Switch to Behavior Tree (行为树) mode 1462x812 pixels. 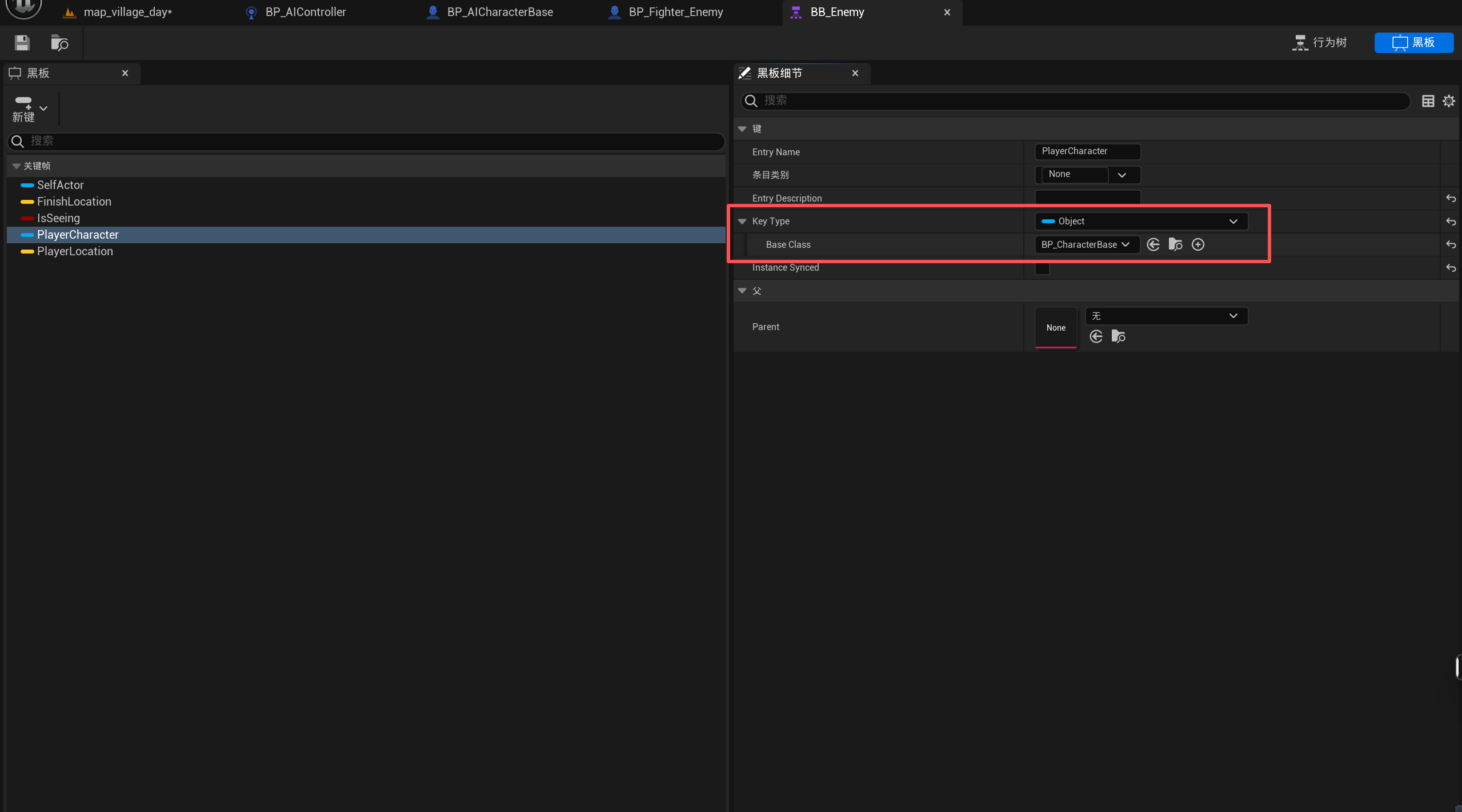click(x=1320, y=42)
